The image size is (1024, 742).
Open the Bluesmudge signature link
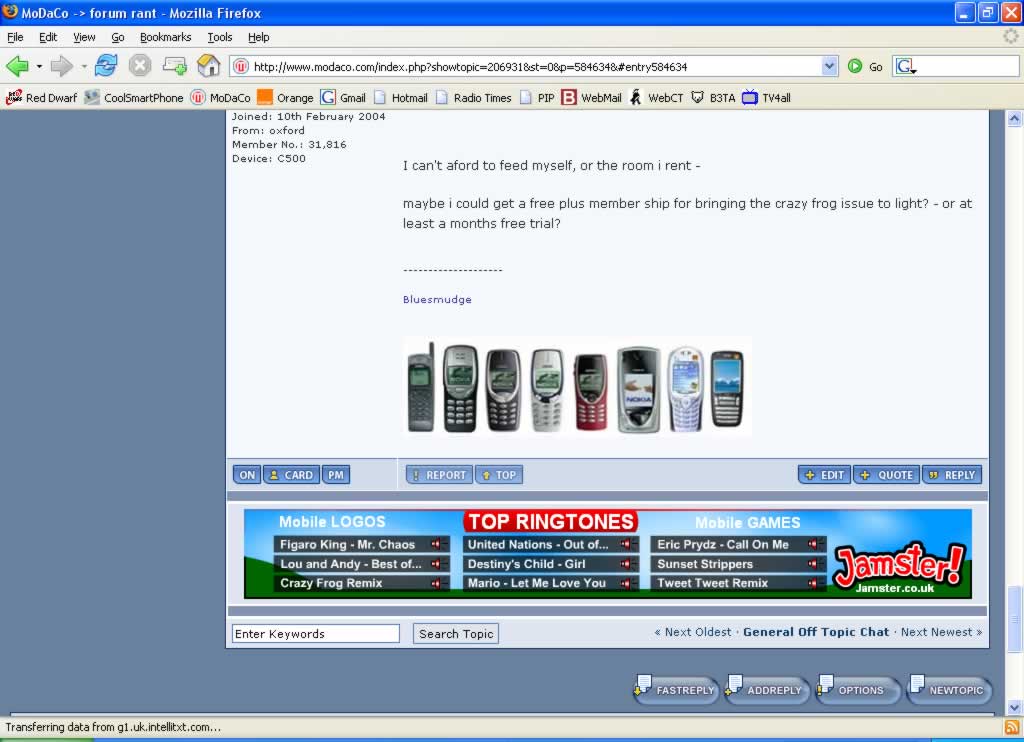[437, 299]
